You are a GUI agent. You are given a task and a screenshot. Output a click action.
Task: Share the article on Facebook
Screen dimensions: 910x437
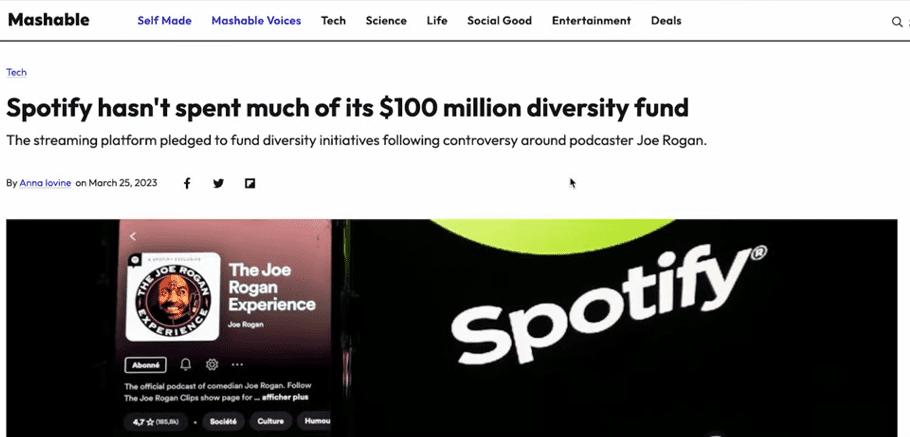[x=187, y=183]
